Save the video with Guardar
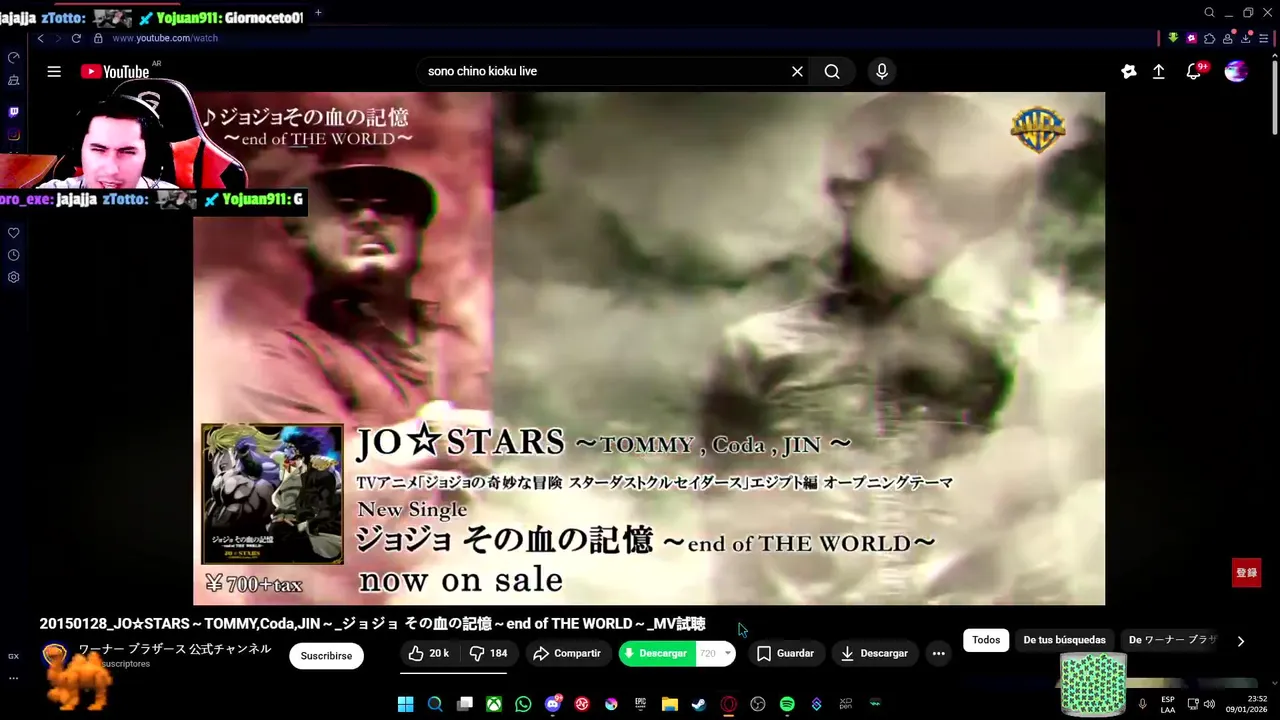 pyautogui.click(x=785, y=653)
